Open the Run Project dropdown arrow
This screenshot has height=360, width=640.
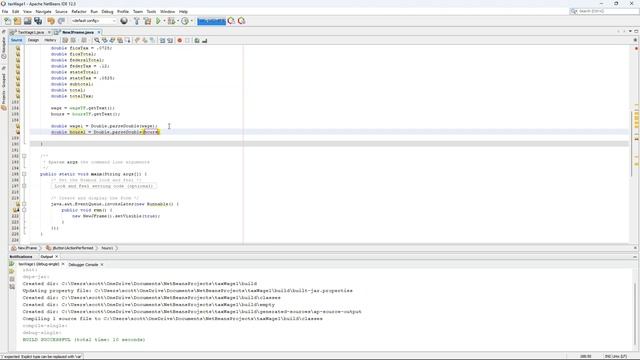(164, 21)
